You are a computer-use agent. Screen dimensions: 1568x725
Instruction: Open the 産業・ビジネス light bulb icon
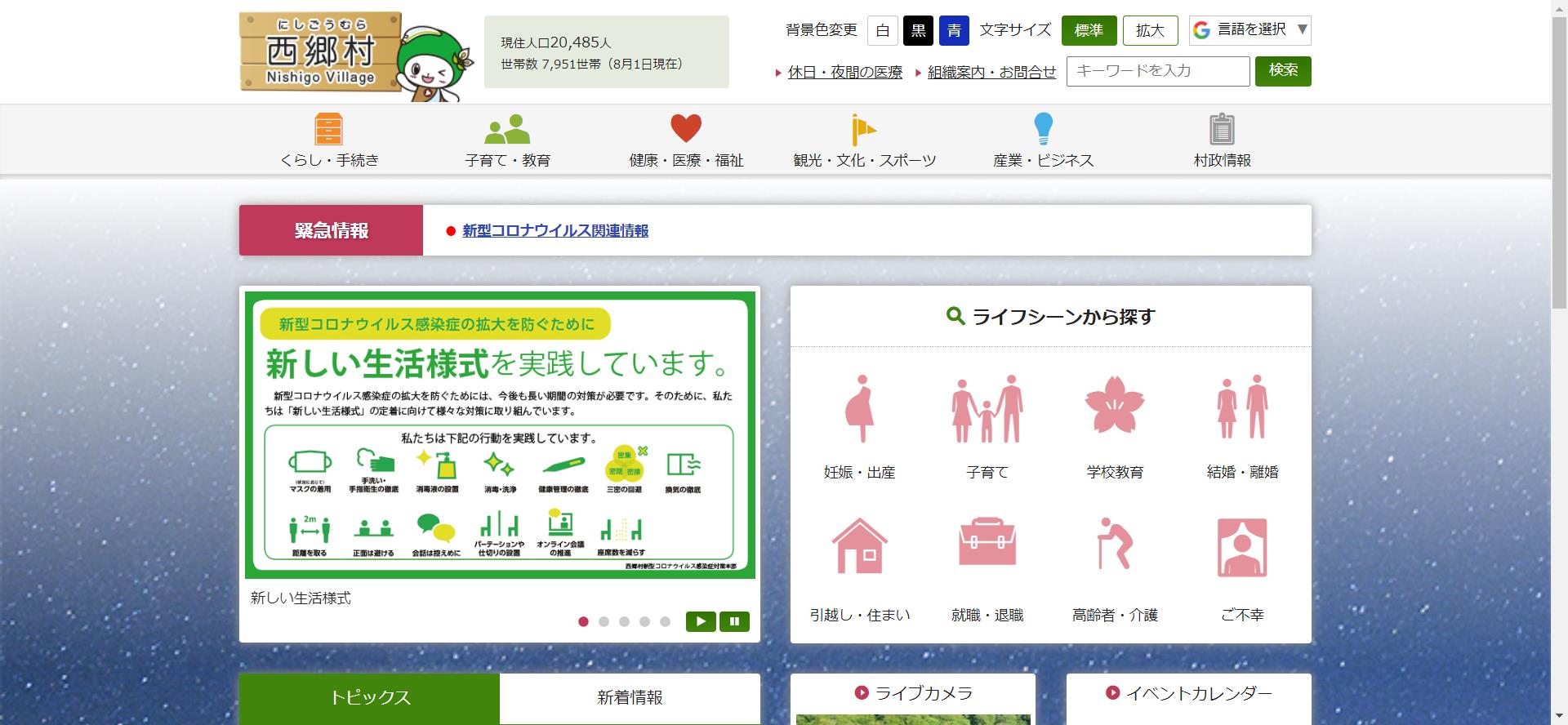pos(1043,129)
